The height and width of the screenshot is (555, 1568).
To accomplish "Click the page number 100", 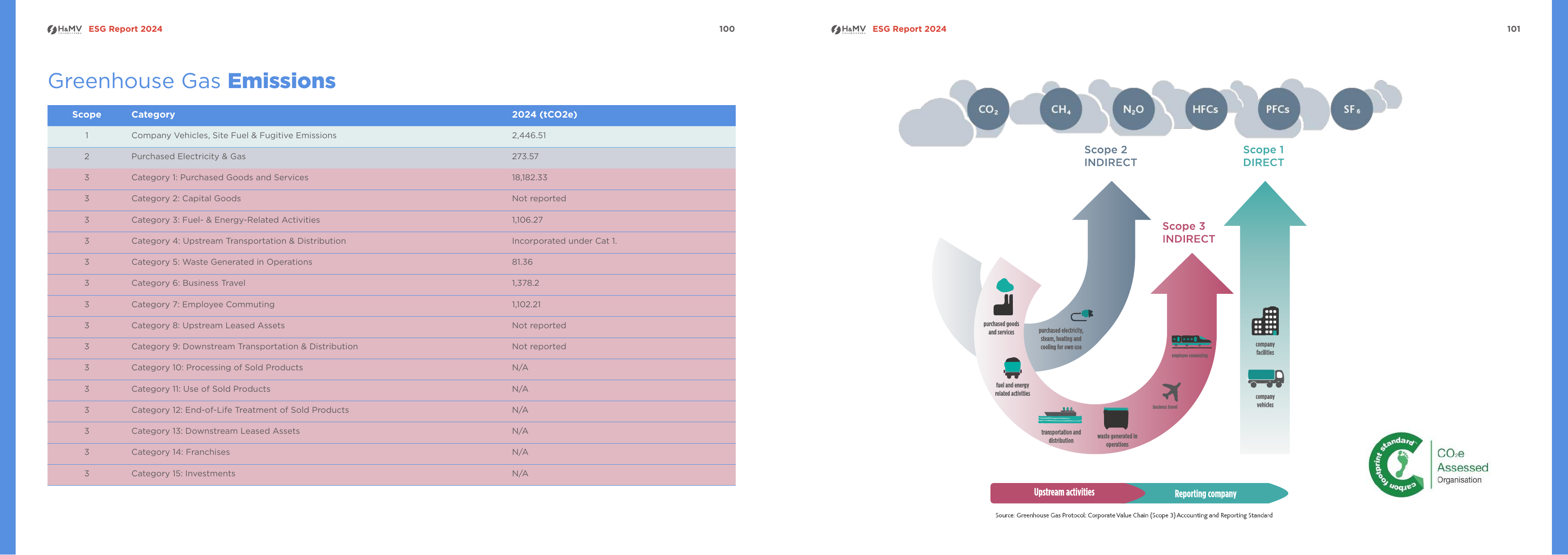I will pos(727,29).
